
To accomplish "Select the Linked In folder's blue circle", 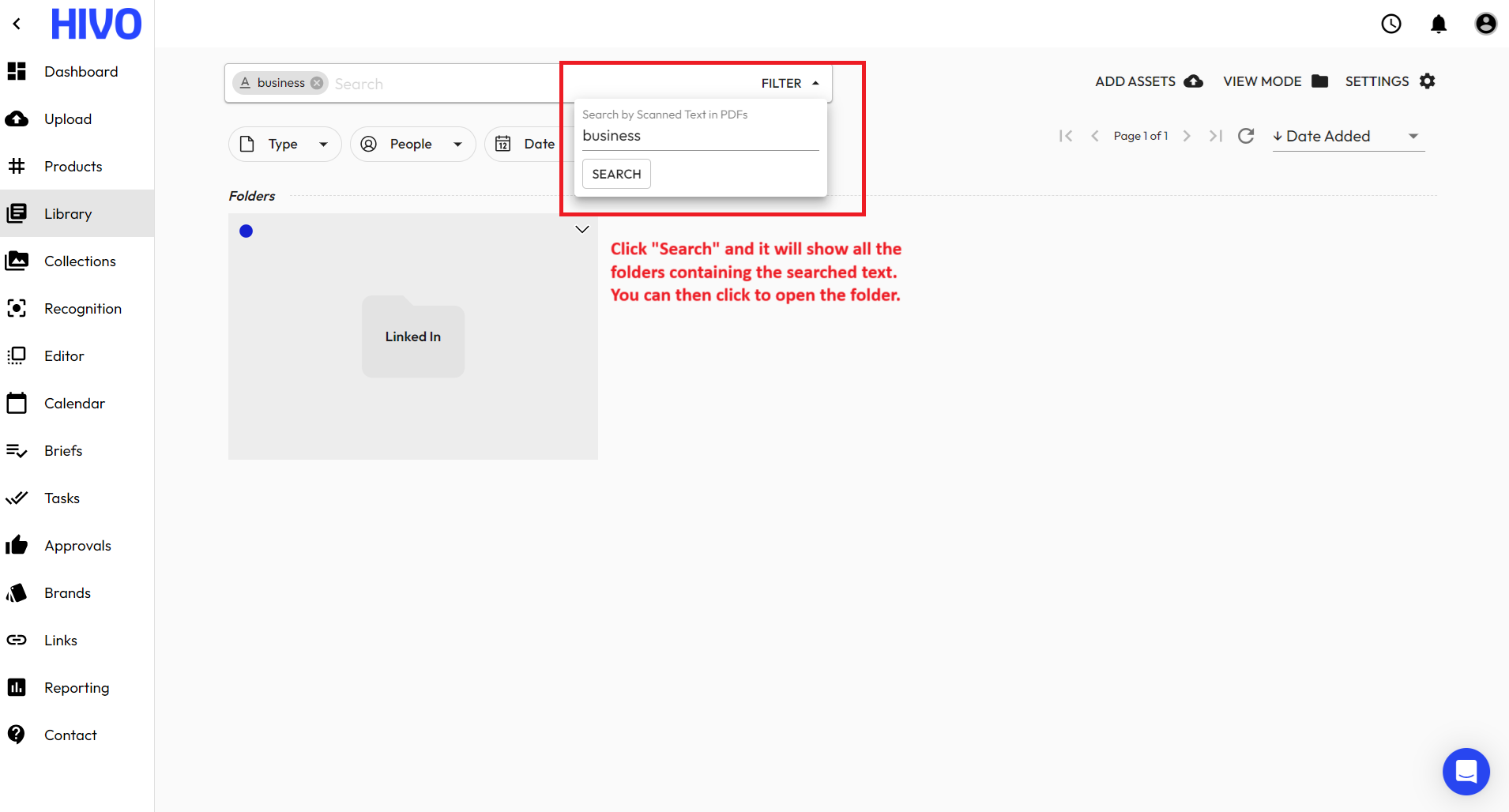I will [246, 231].
